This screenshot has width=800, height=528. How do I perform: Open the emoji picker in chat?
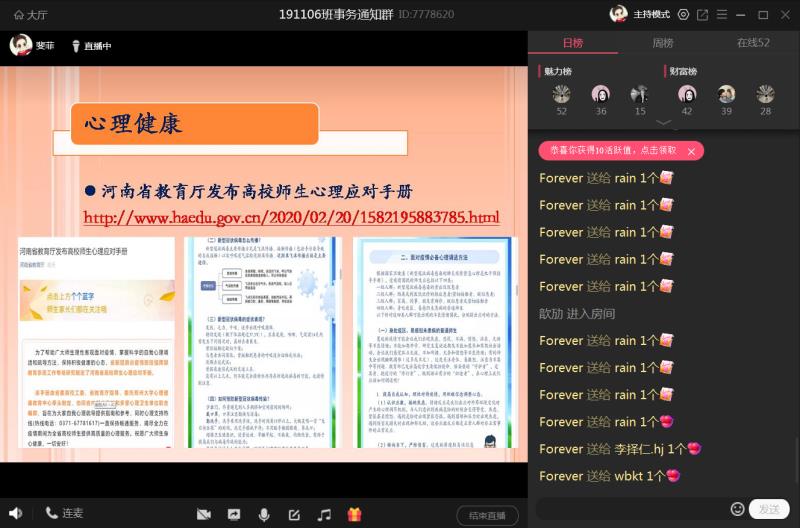(737, 509)
